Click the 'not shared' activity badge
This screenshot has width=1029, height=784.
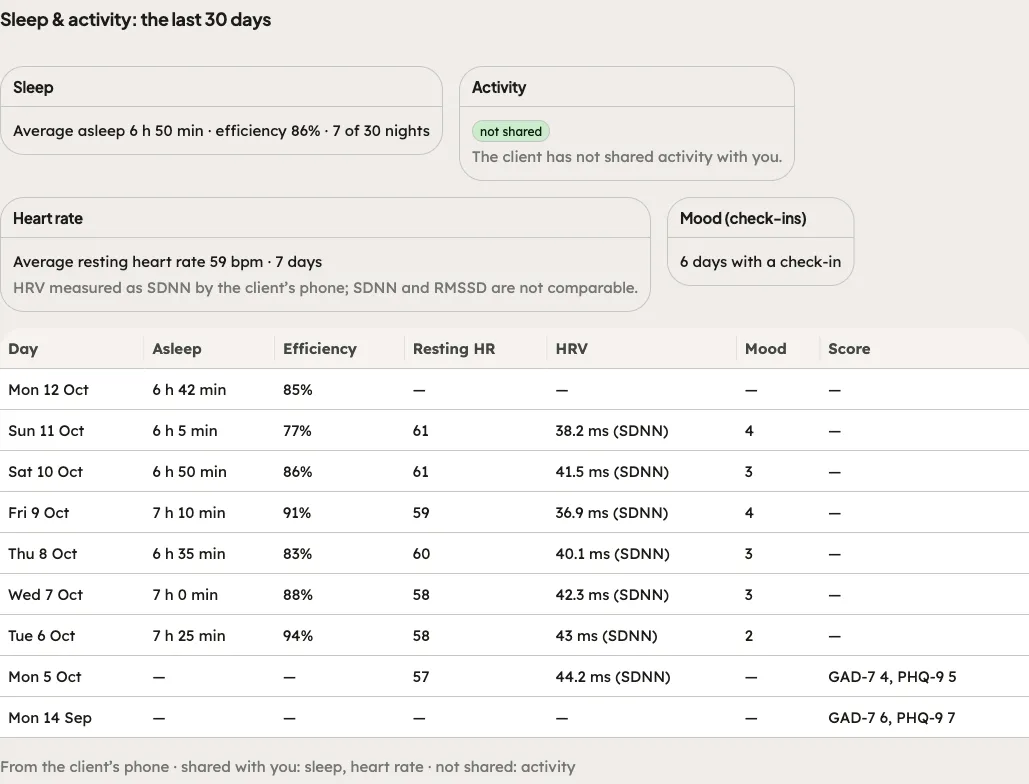click(511, 131)
